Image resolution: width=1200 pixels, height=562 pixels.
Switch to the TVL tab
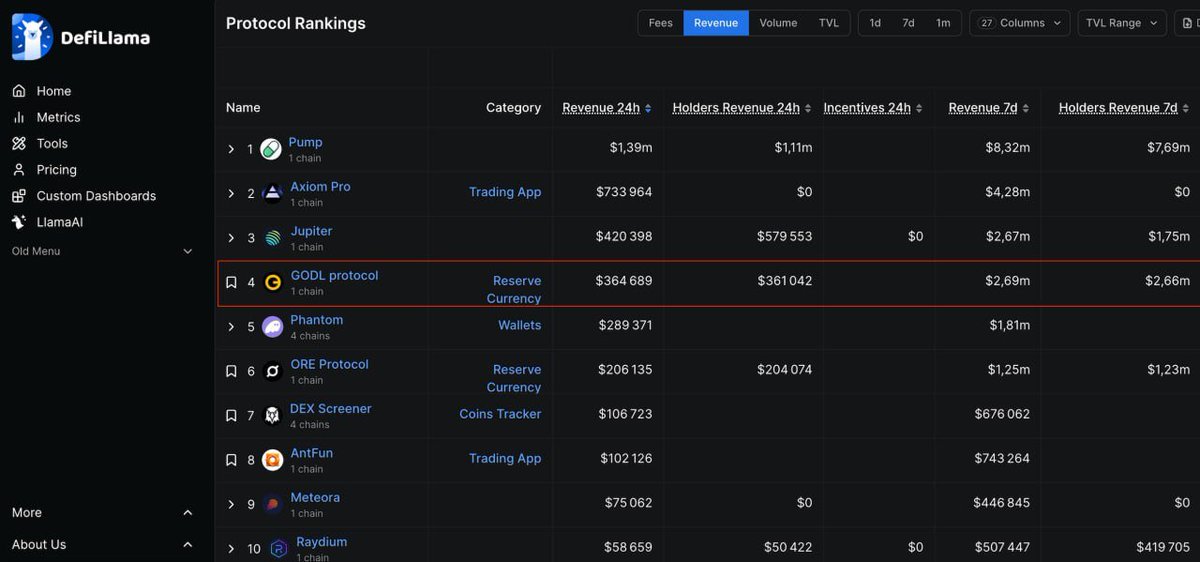coord(829,23)
